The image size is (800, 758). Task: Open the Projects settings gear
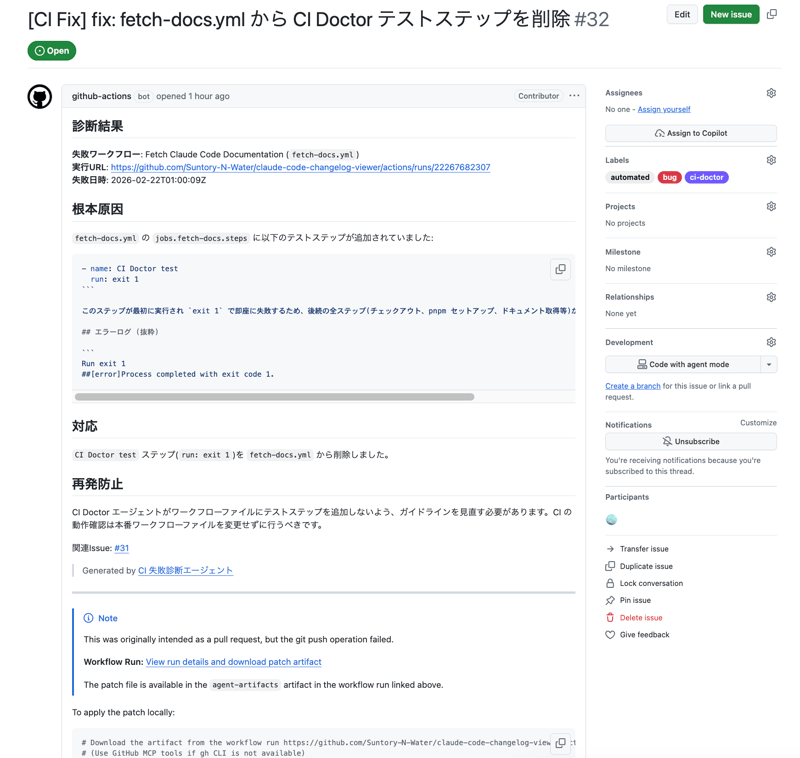pos(770,206)
